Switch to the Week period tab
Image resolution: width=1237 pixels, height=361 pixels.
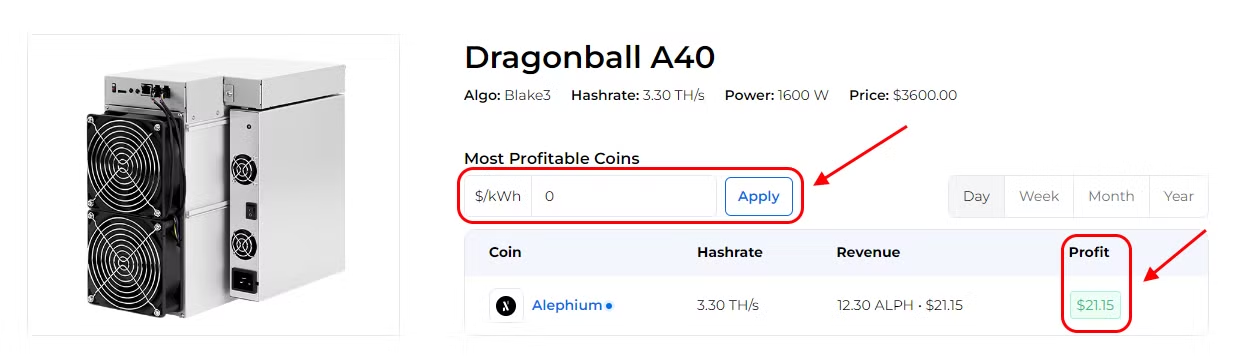[x=1039, y=196]
